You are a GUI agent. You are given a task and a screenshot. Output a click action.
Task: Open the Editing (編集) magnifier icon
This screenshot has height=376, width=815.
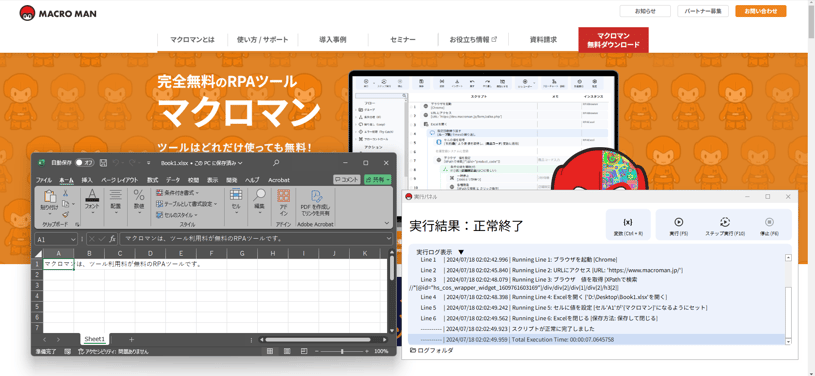click(x=259, y=195)
